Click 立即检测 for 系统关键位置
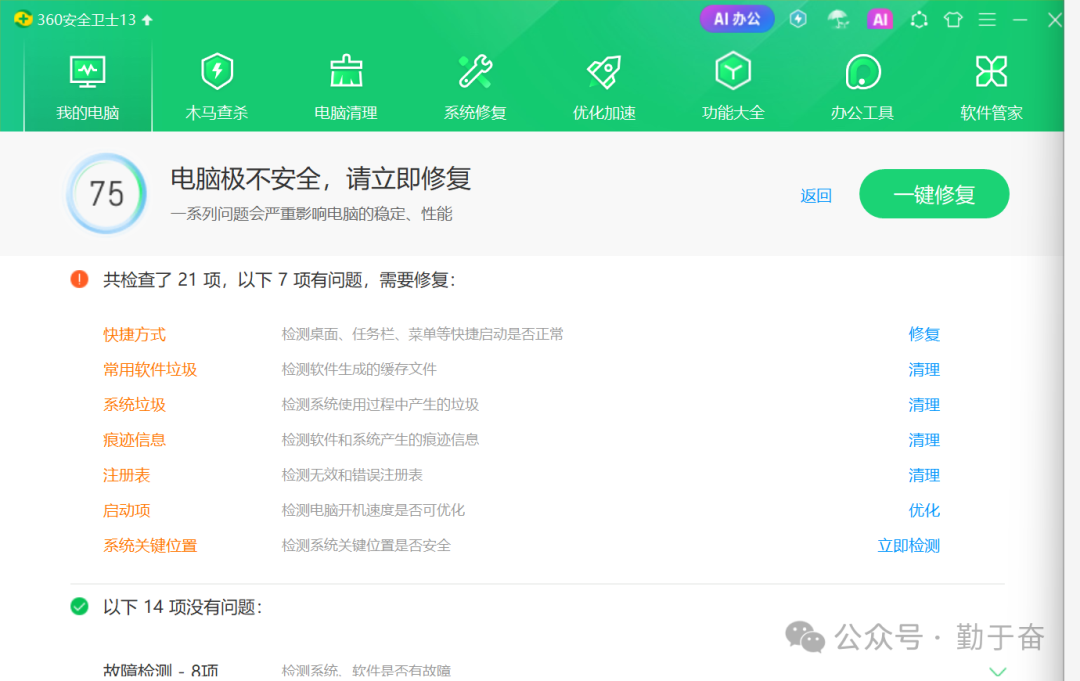The image size is (1080, 681). click(x=908, y=545)
